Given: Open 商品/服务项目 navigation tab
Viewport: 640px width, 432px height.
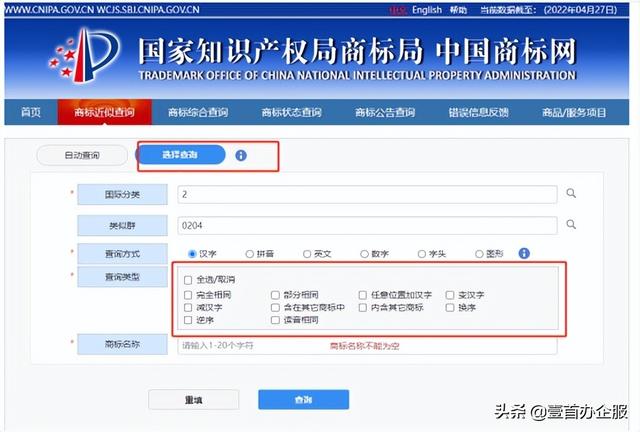Looking at the screenshot, I should pyautogui.click(x=574, y=112).
